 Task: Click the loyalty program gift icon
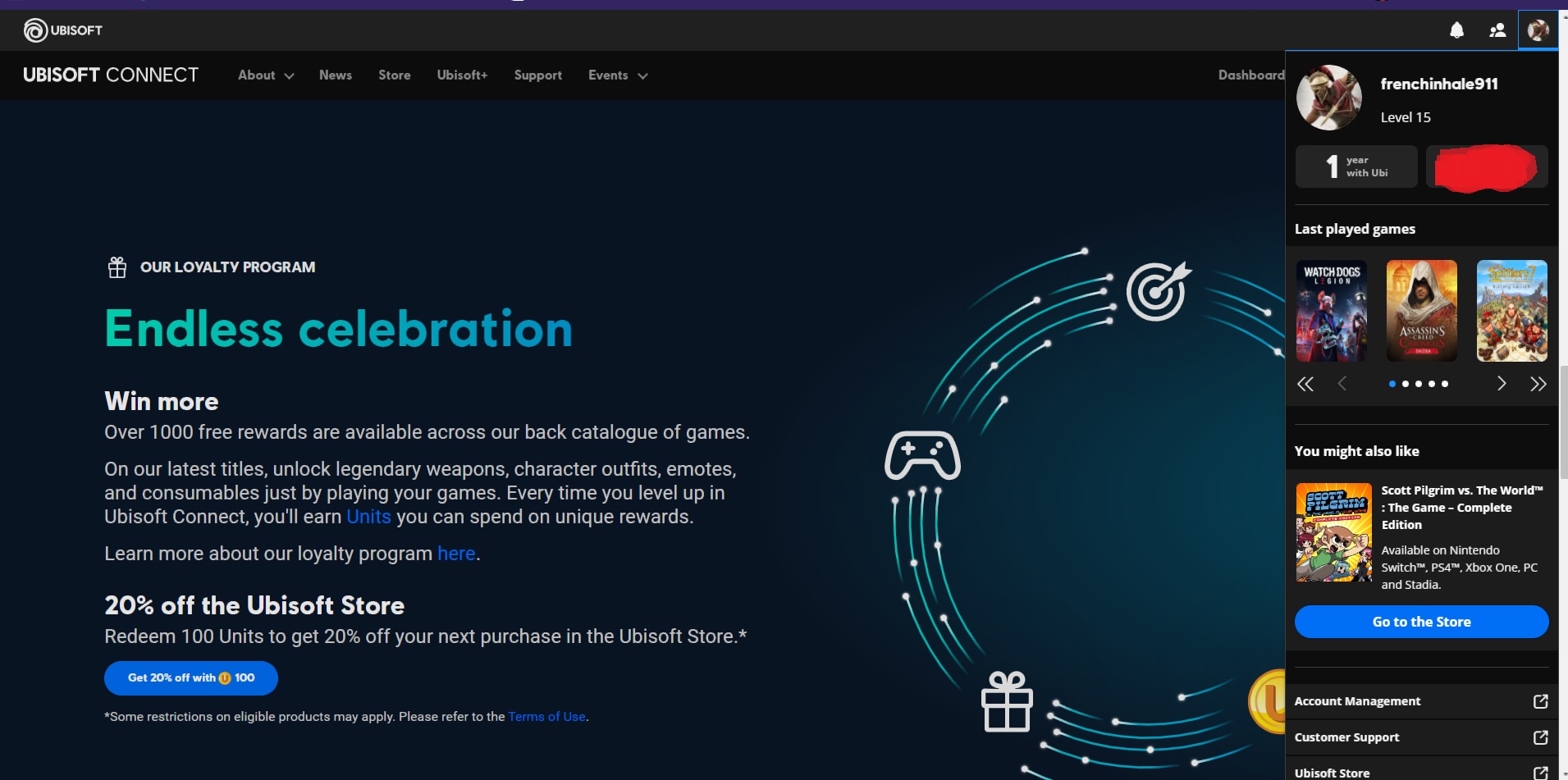pyautogui.click(x=117, y=267)
